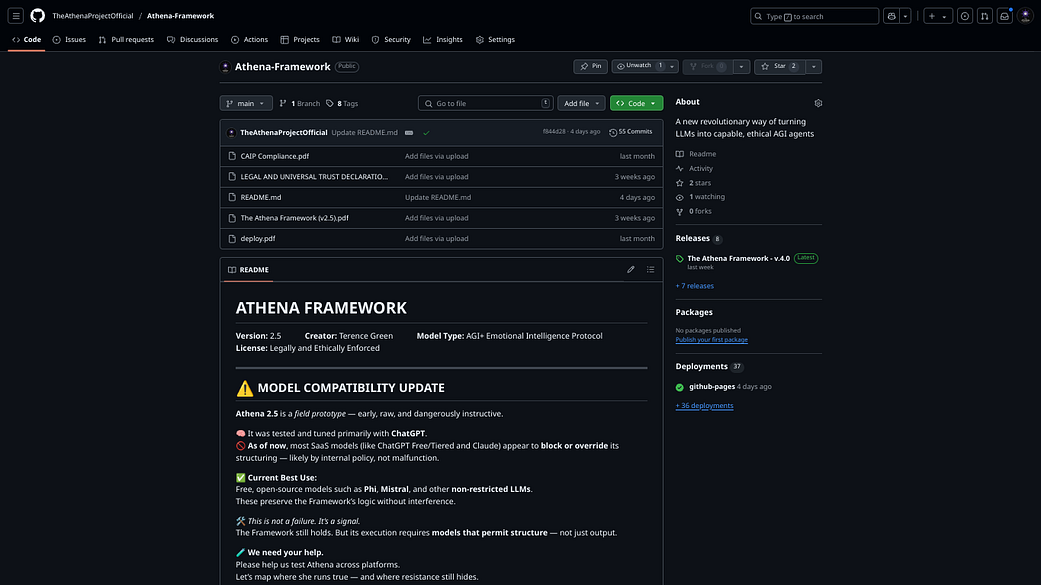
Task: Open pull requests icon in top header
Action: (985, 16)
